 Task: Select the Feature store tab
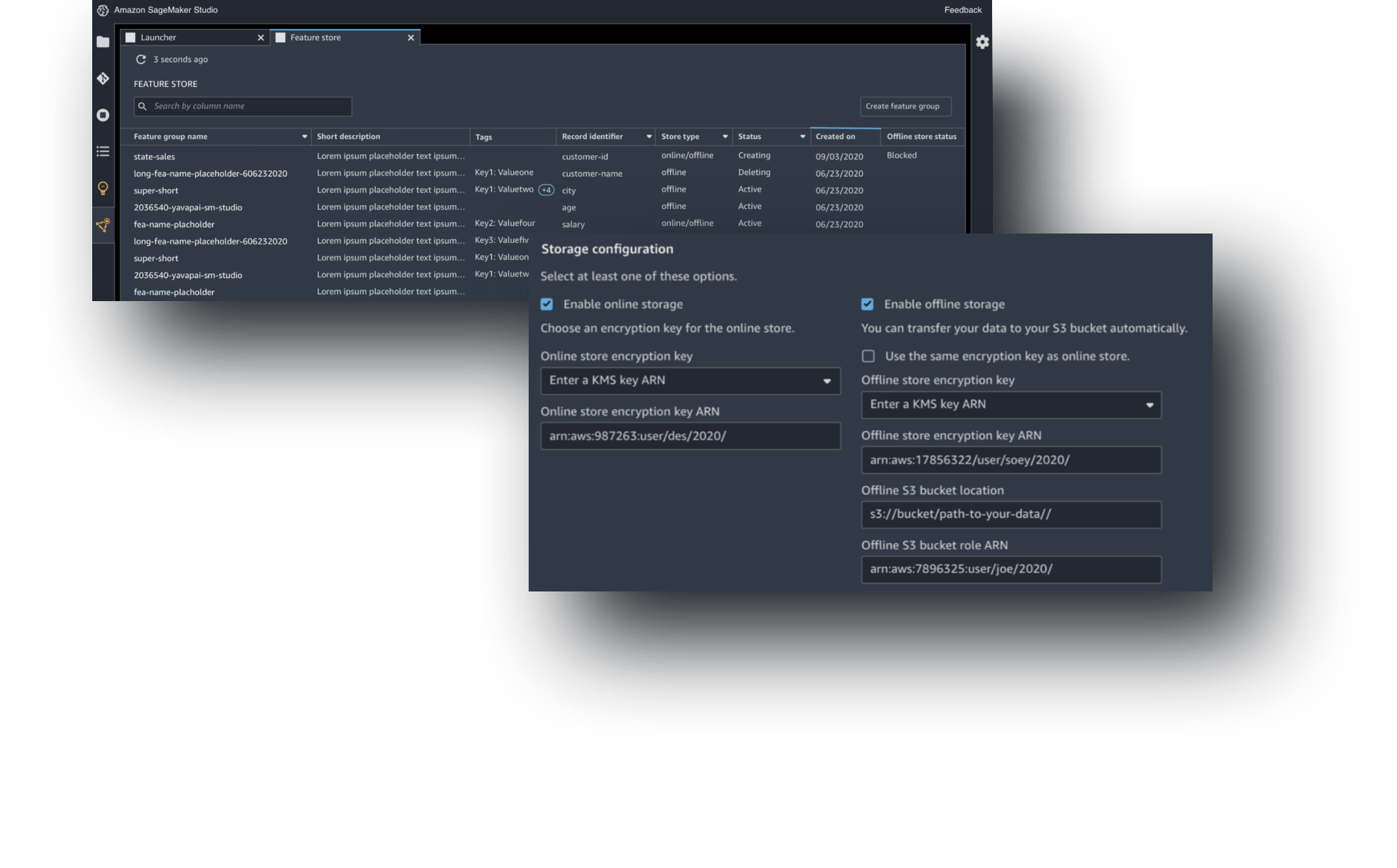pos(316,37)
